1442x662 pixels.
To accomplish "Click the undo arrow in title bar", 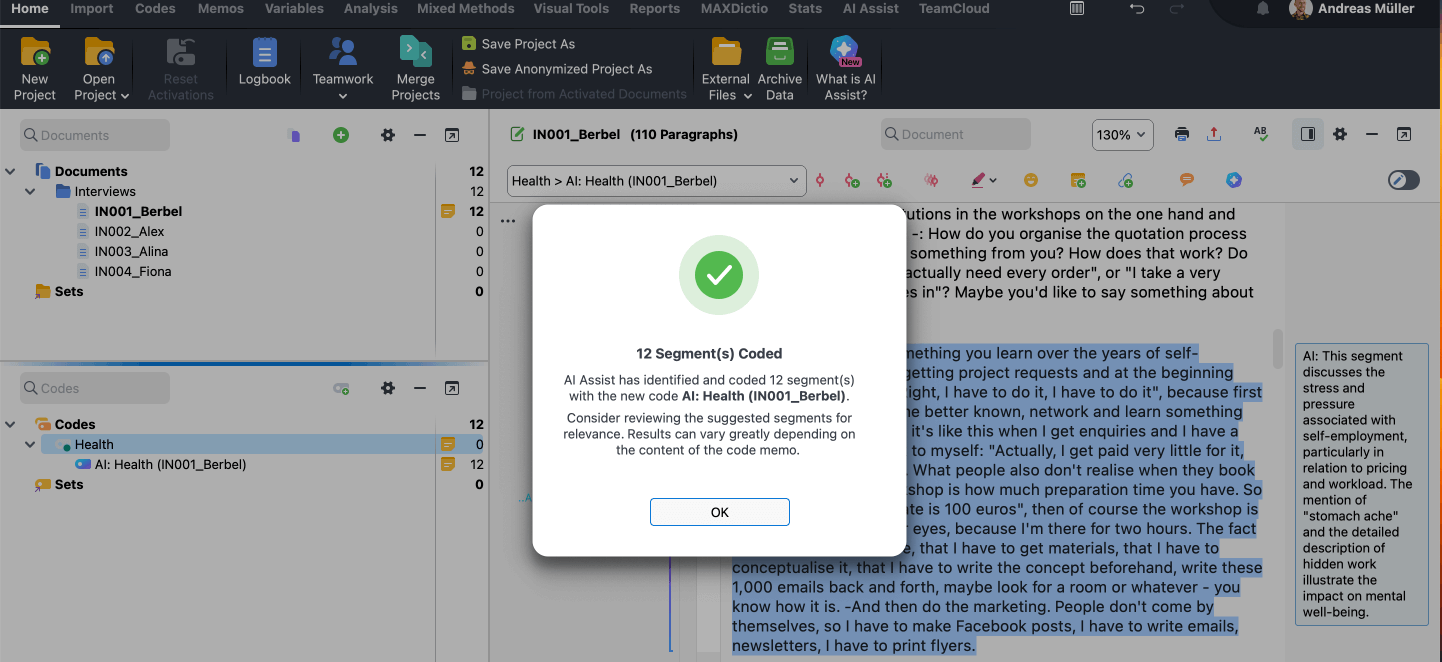I will pyautogui.click(x=1136, y=9).
